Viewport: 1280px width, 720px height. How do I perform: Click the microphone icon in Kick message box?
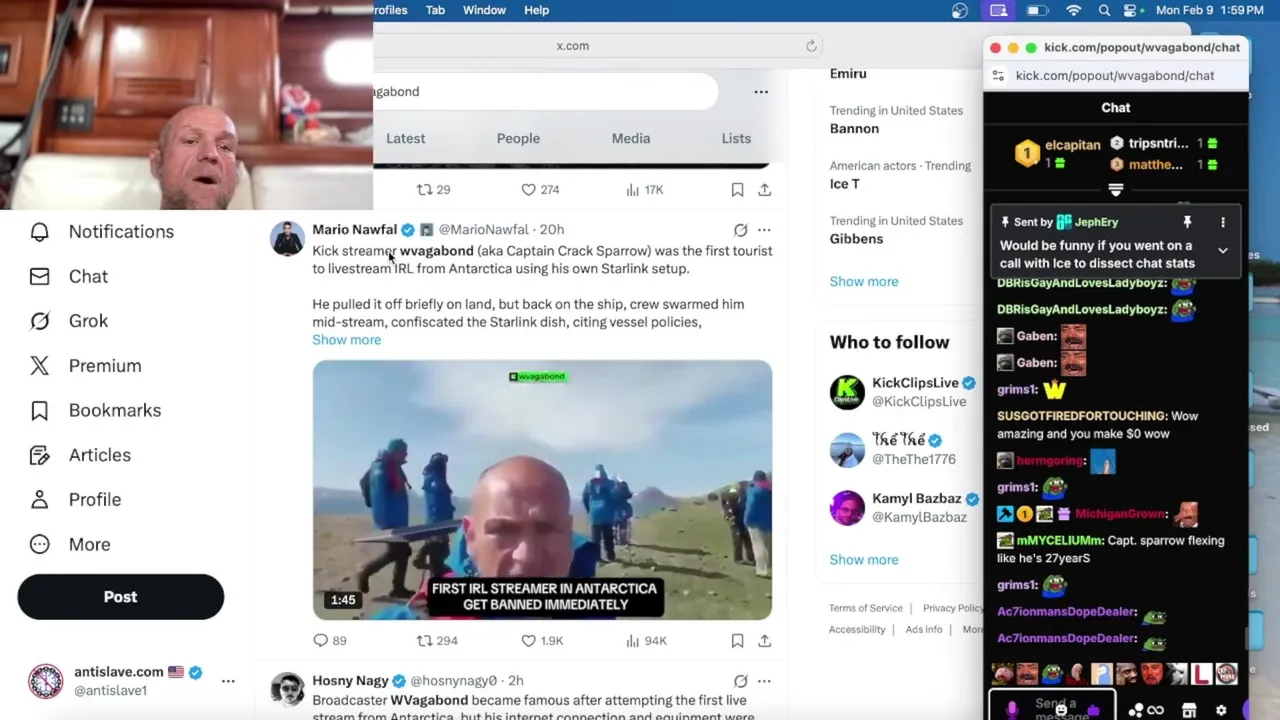click(x=1011, y=708)
